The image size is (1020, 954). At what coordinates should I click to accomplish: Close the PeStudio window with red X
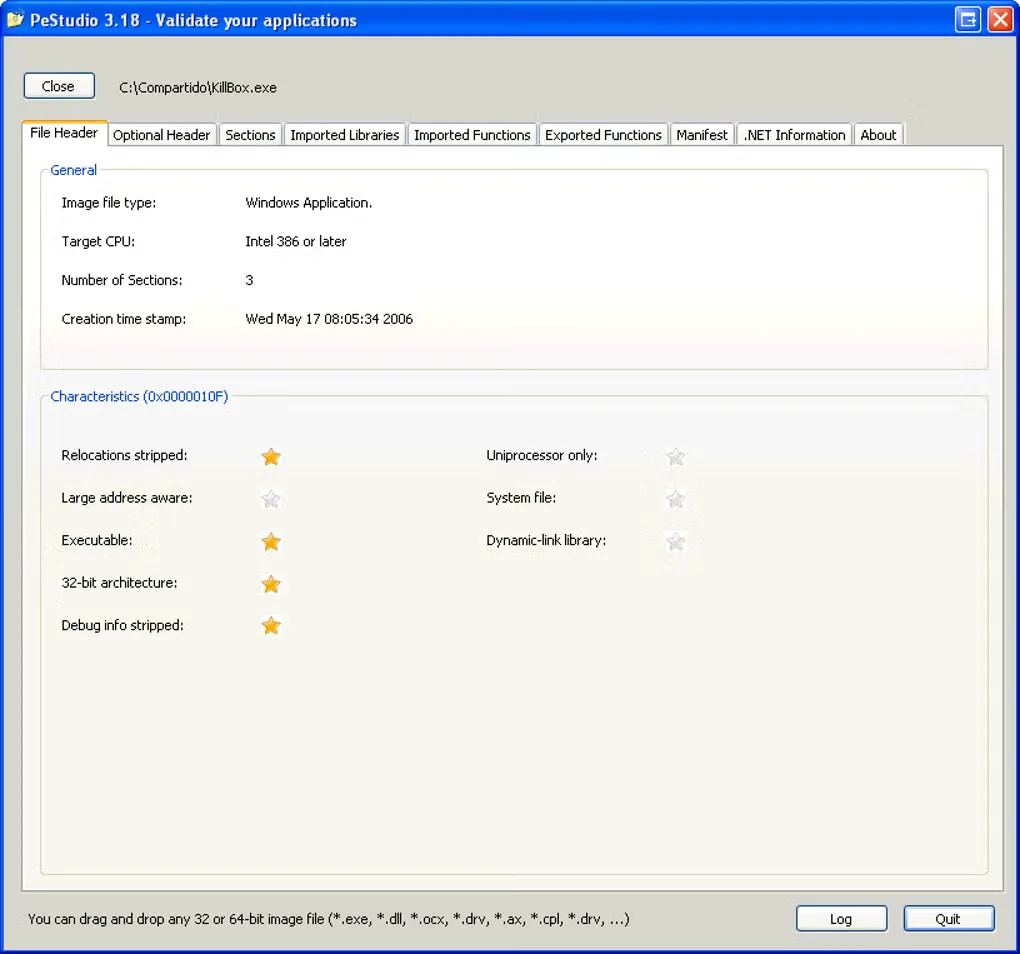click(1000, 20)
